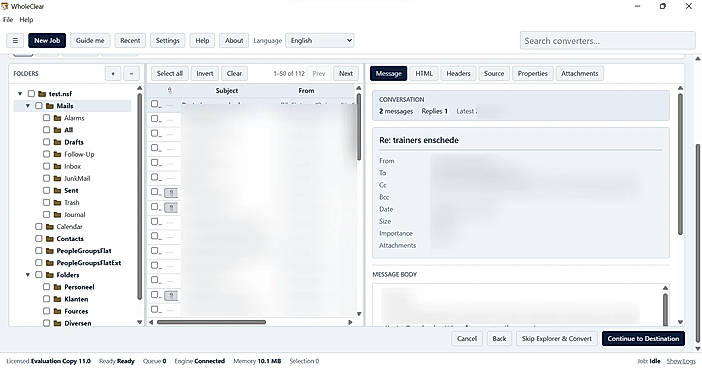This screenshot has height=368, width=702.
Task: Open the Help menu in menu bar
Action: pyautogui.click(x=26, y=20)
